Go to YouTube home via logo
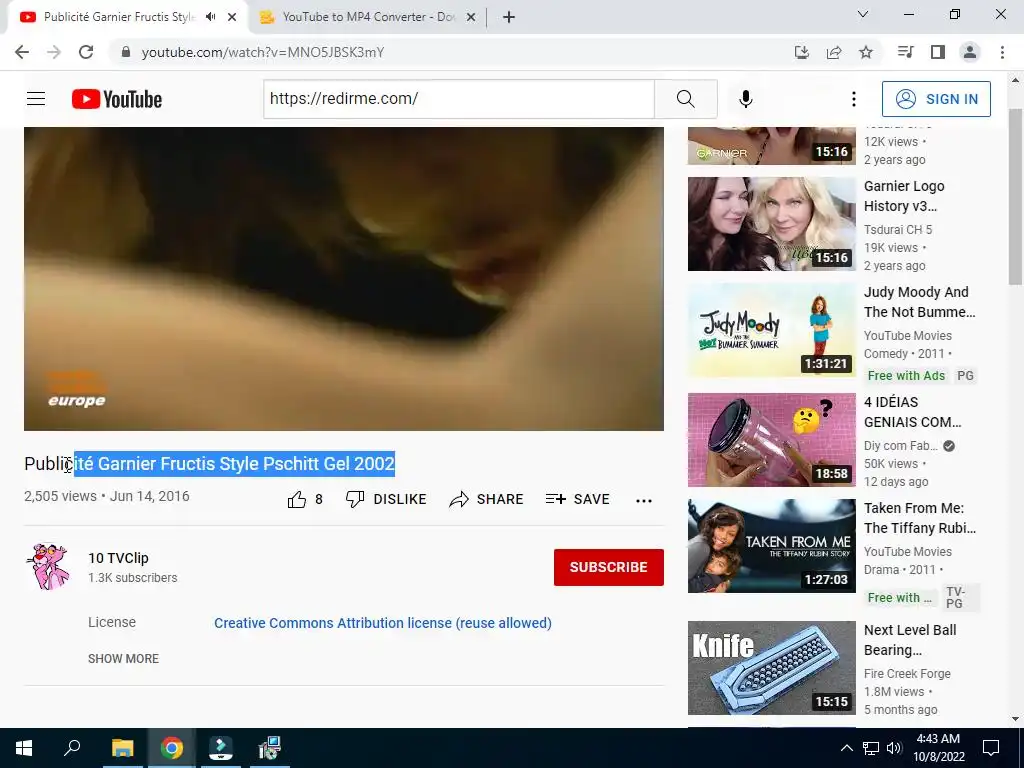Screen dimensions: 1024x768 pos(117,99)
